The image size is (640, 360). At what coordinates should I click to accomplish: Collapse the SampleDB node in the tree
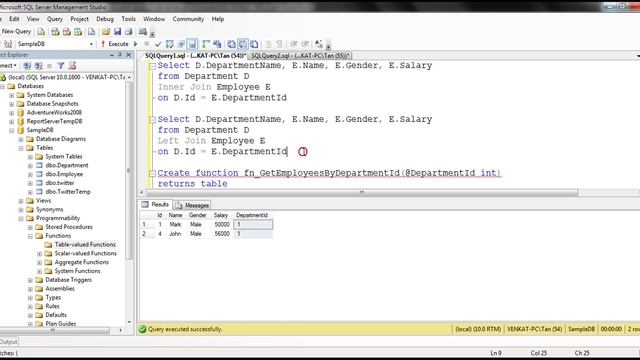tap(11, 131)
